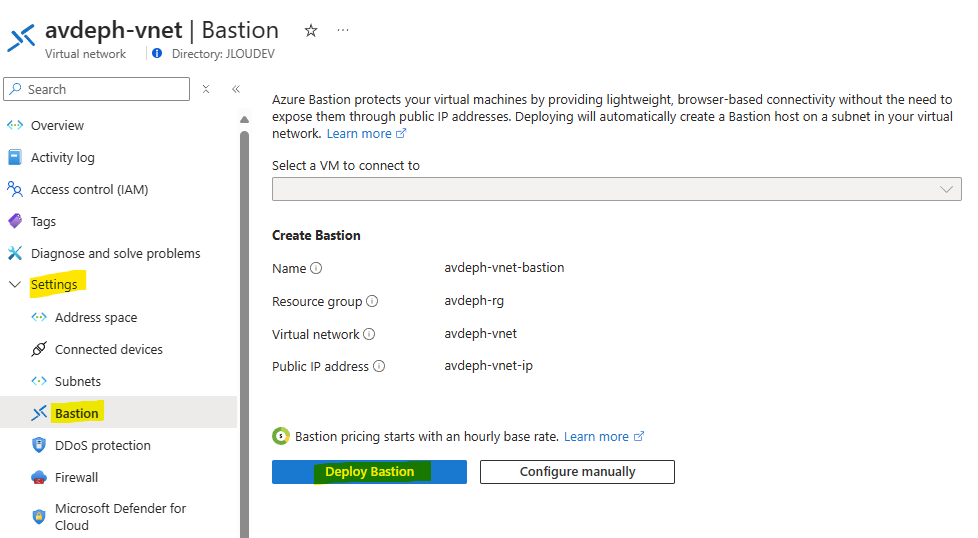Collapse the sidebar with double chevron icon
The image size is (978, 538).
[236, 89]
